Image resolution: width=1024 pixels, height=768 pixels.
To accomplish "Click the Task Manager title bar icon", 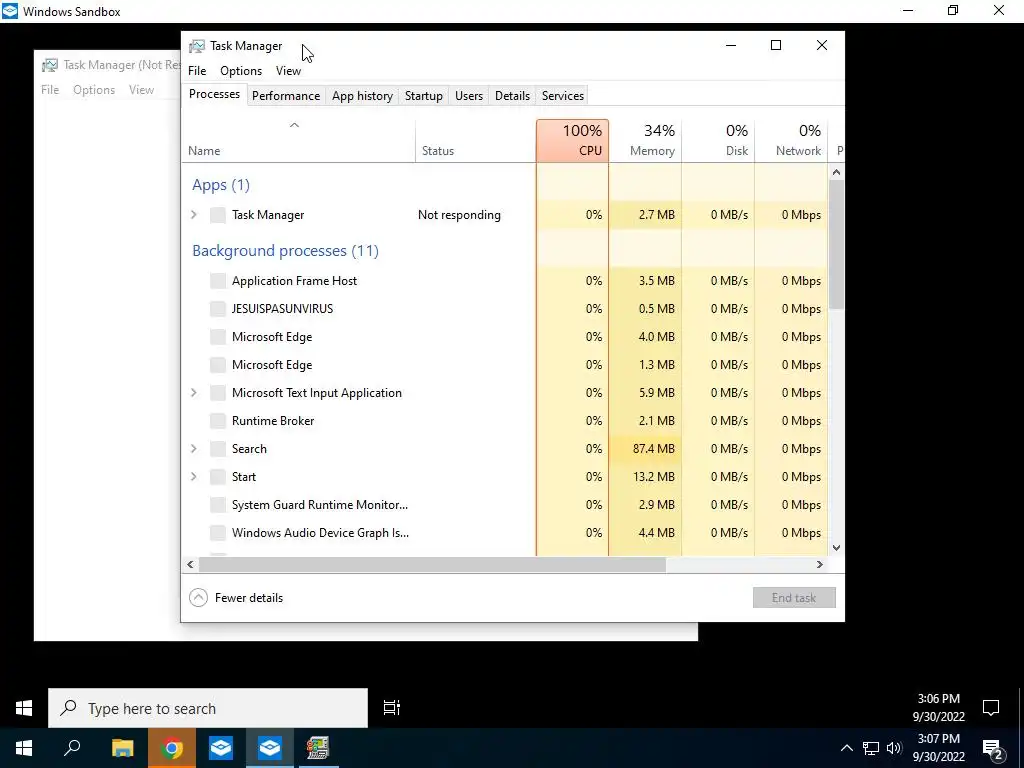I will click(197, 46).
